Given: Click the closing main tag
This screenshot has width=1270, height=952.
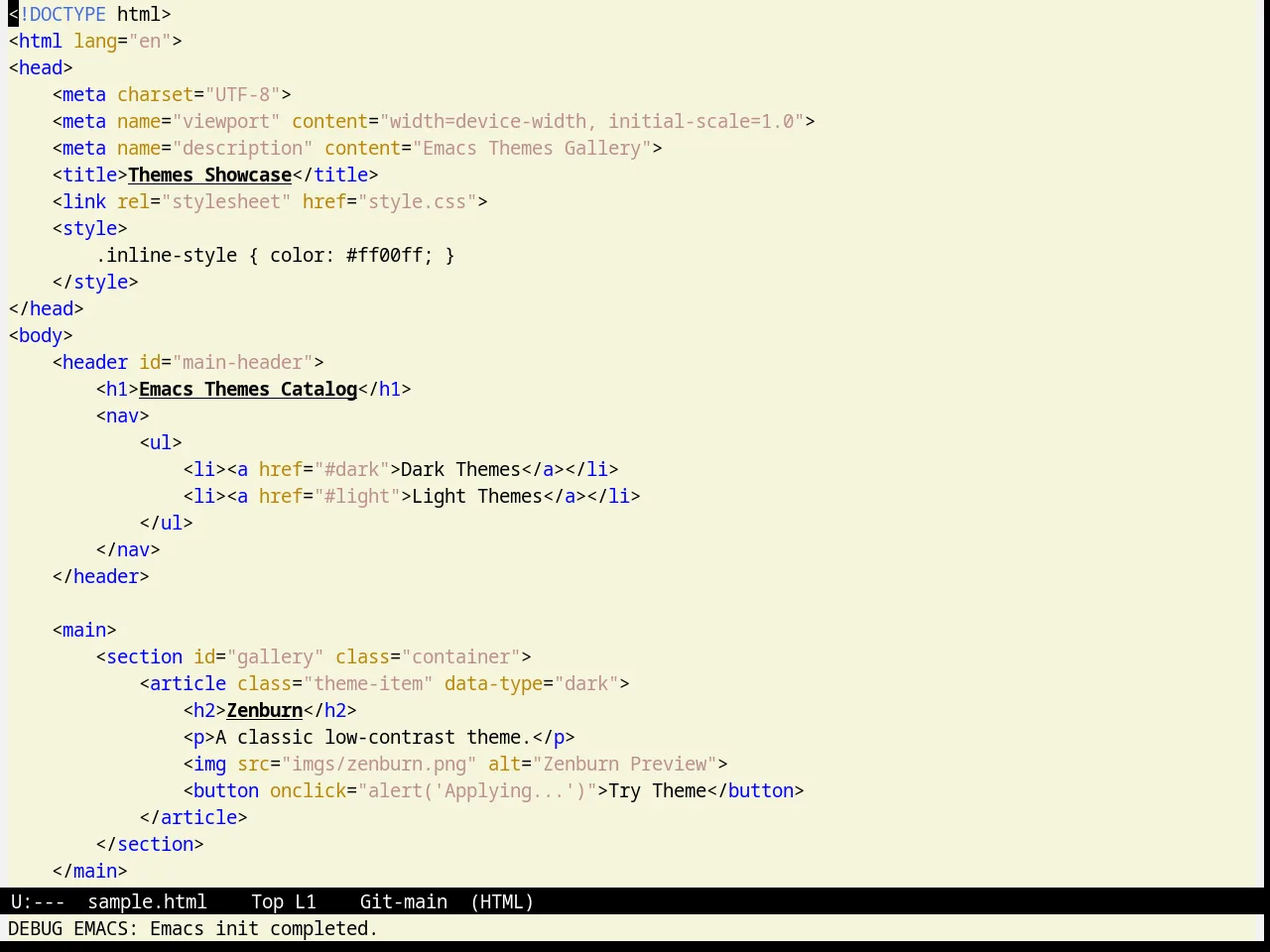Looking at the screenshot, I should tap(89, 871).
